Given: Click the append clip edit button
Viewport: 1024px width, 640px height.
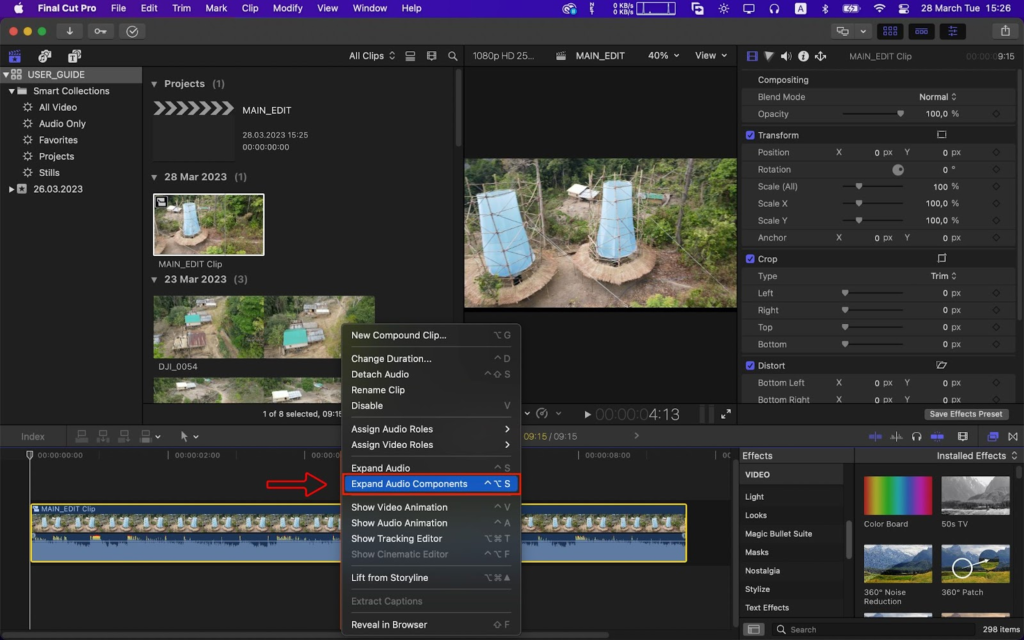Looking at the screenshot, I should tap(123, 436).
